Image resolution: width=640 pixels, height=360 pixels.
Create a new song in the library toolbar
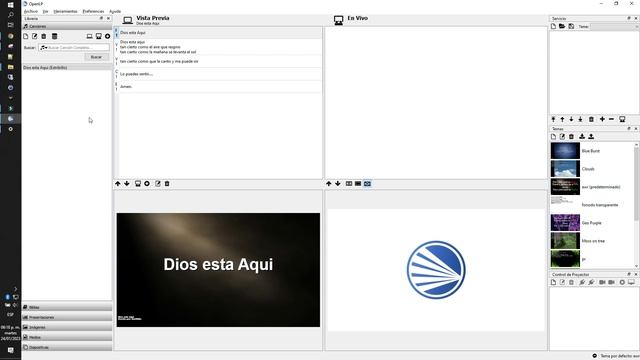pyautogui.click(x=26, y=36)
